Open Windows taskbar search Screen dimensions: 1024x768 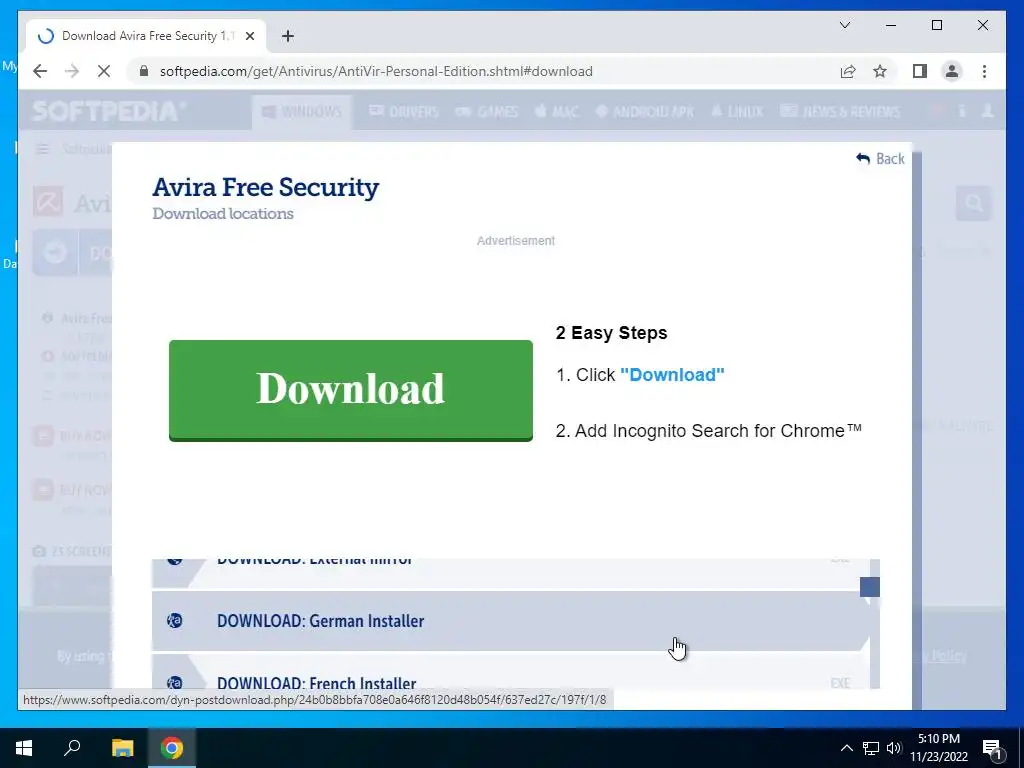click(x=72, y=748)
